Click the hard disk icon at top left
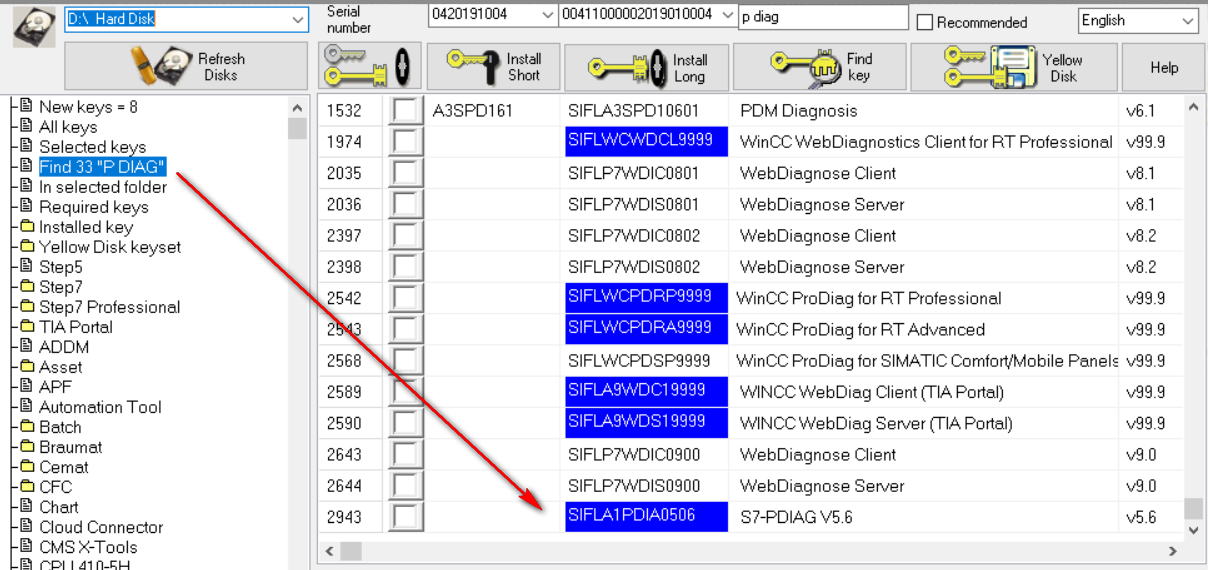The image size is (1208, 570). [34, 26]
